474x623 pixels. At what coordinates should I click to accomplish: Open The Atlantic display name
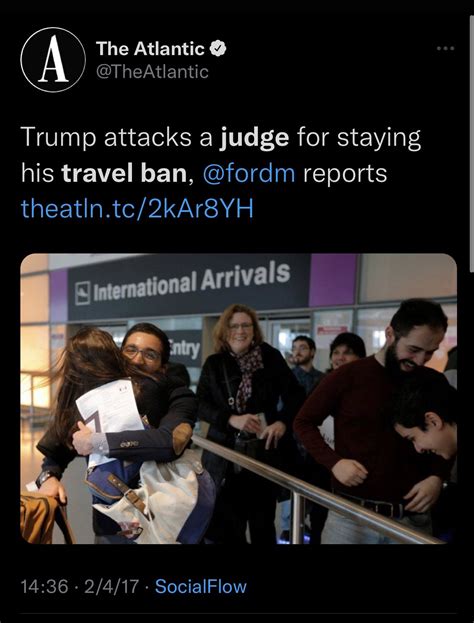[x=150, y=49]
